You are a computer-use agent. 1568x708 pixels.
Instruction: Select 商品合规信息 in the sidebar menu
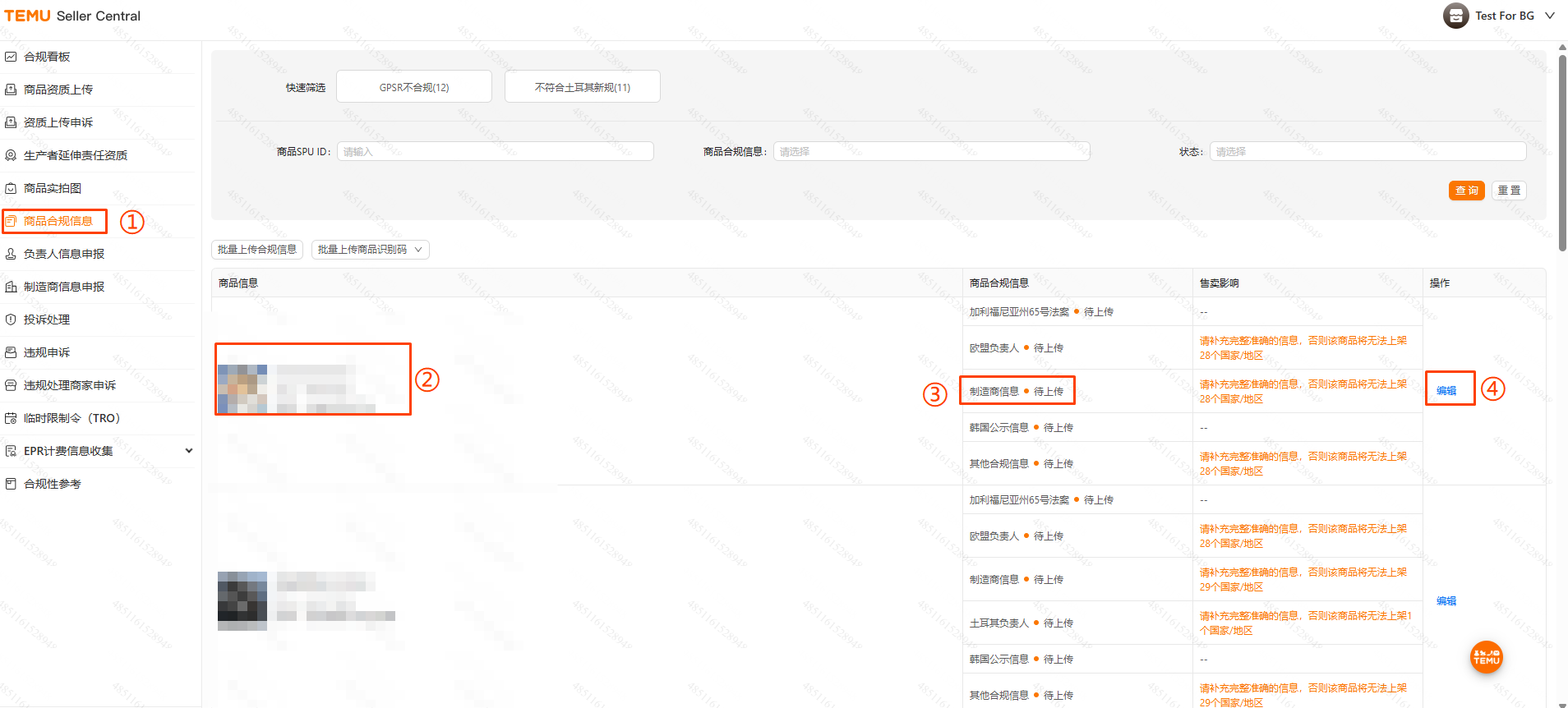click(58, 221)
